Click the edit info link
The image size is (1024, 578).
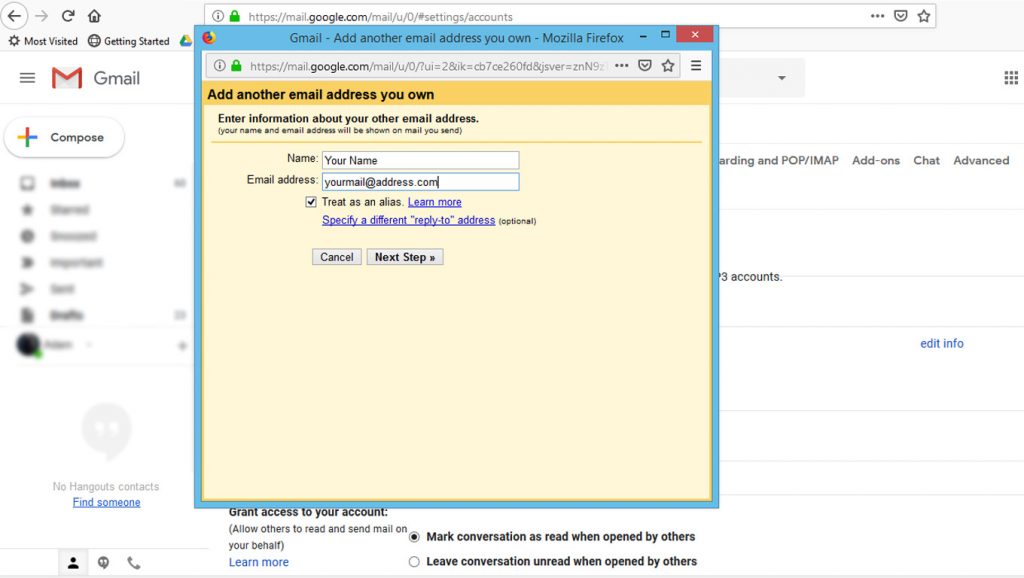point(942,344)
